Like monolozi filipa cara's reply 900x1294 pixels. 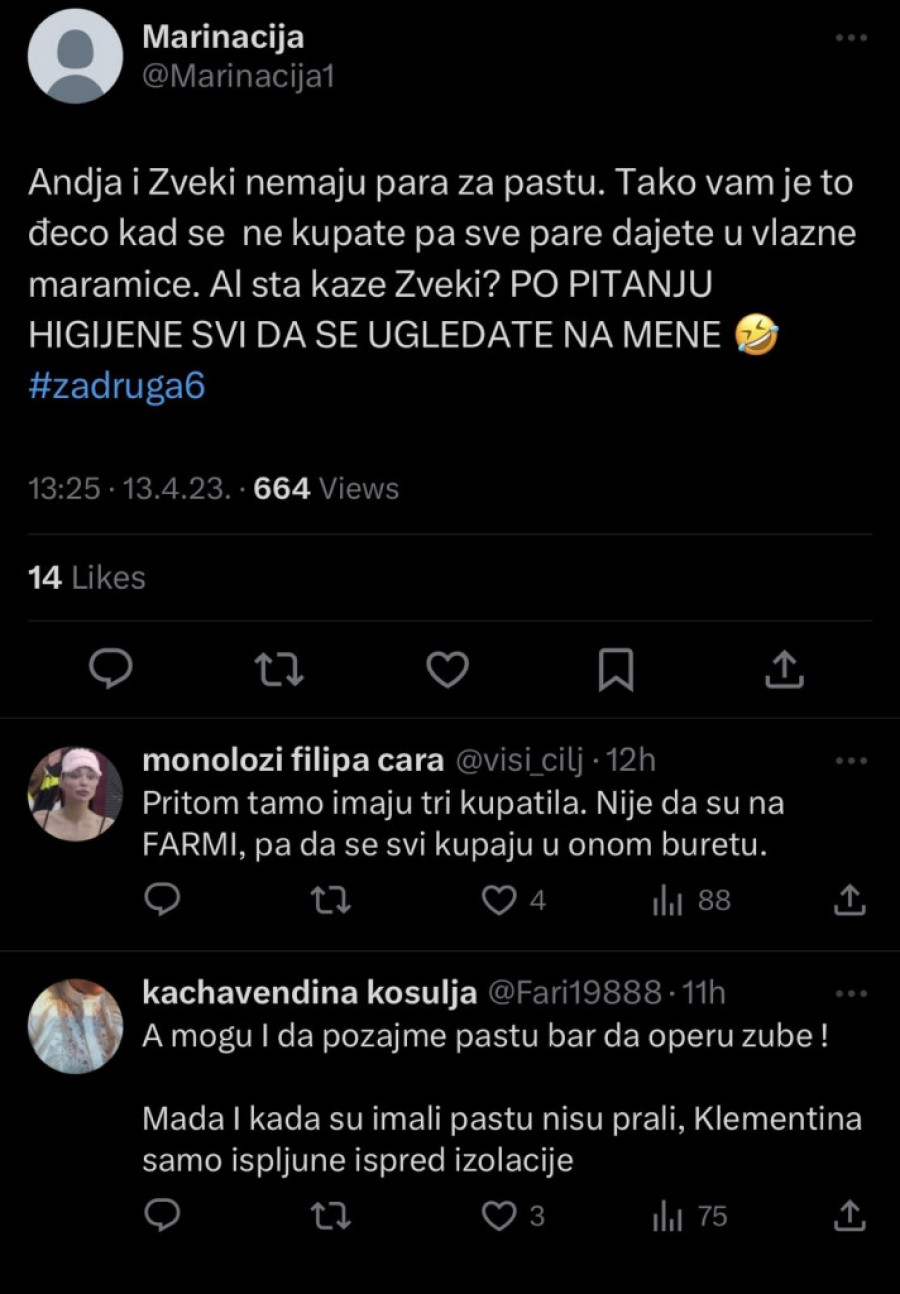pos(500,901)
